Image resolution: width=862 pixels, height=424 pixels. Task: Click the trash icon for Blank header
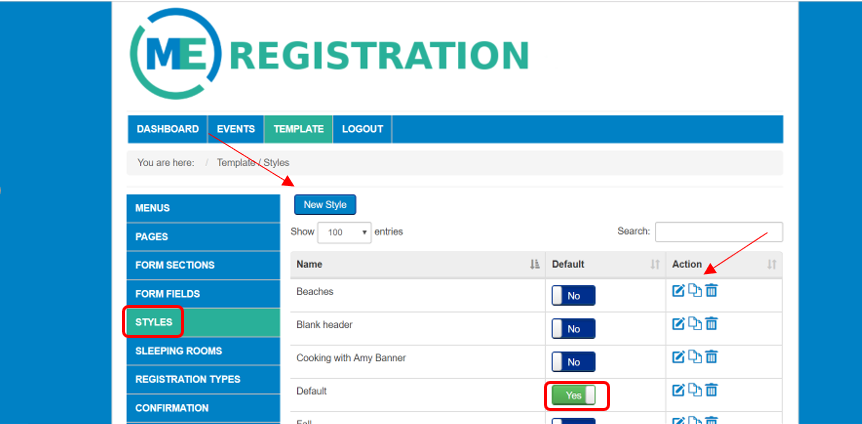tap(711, 323)
